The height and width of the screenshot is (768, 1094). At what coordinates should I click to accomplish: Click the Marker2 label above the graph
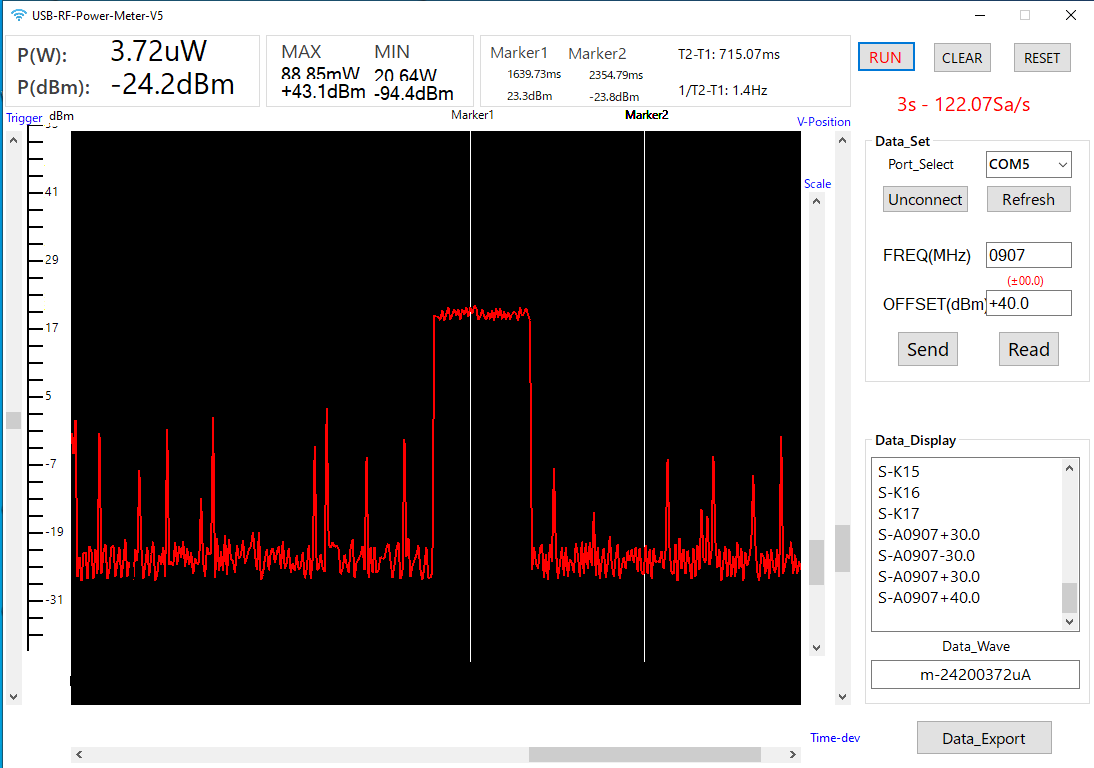pyautogui.click(x=647, y=114)
